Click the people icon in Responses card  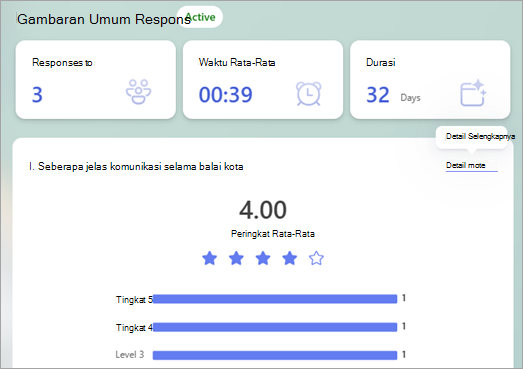(138, 92)
